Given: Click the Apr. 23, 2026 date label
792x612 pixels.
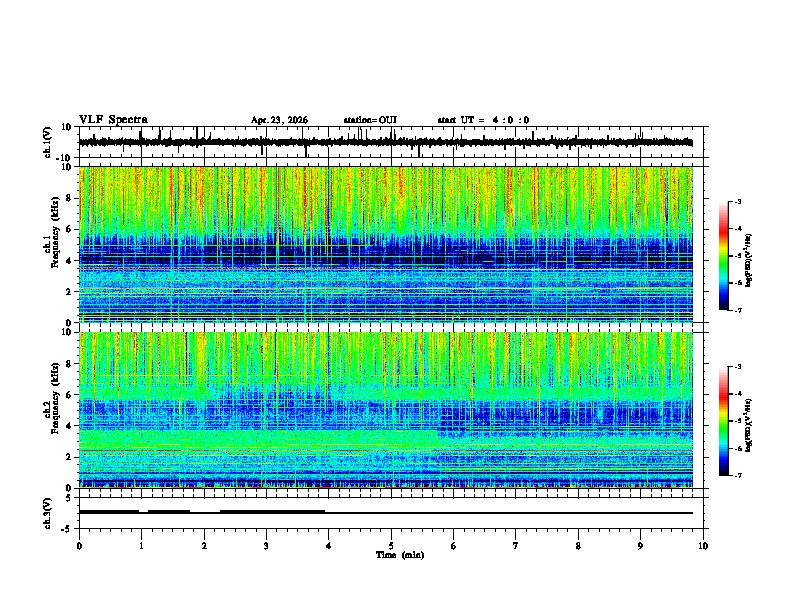Looking at the screenshot, I should (x=279, y=120).
